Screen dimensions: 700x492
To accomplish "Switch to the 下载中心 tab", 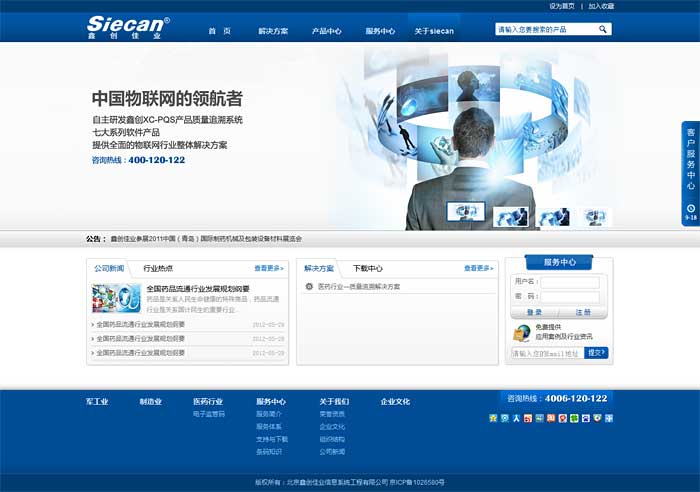I will pyautogui.click(x=368, y=268).
